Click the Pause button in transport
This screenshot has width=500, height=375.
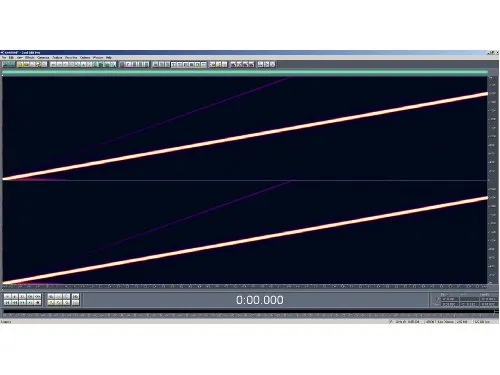[x=22, y=296]
